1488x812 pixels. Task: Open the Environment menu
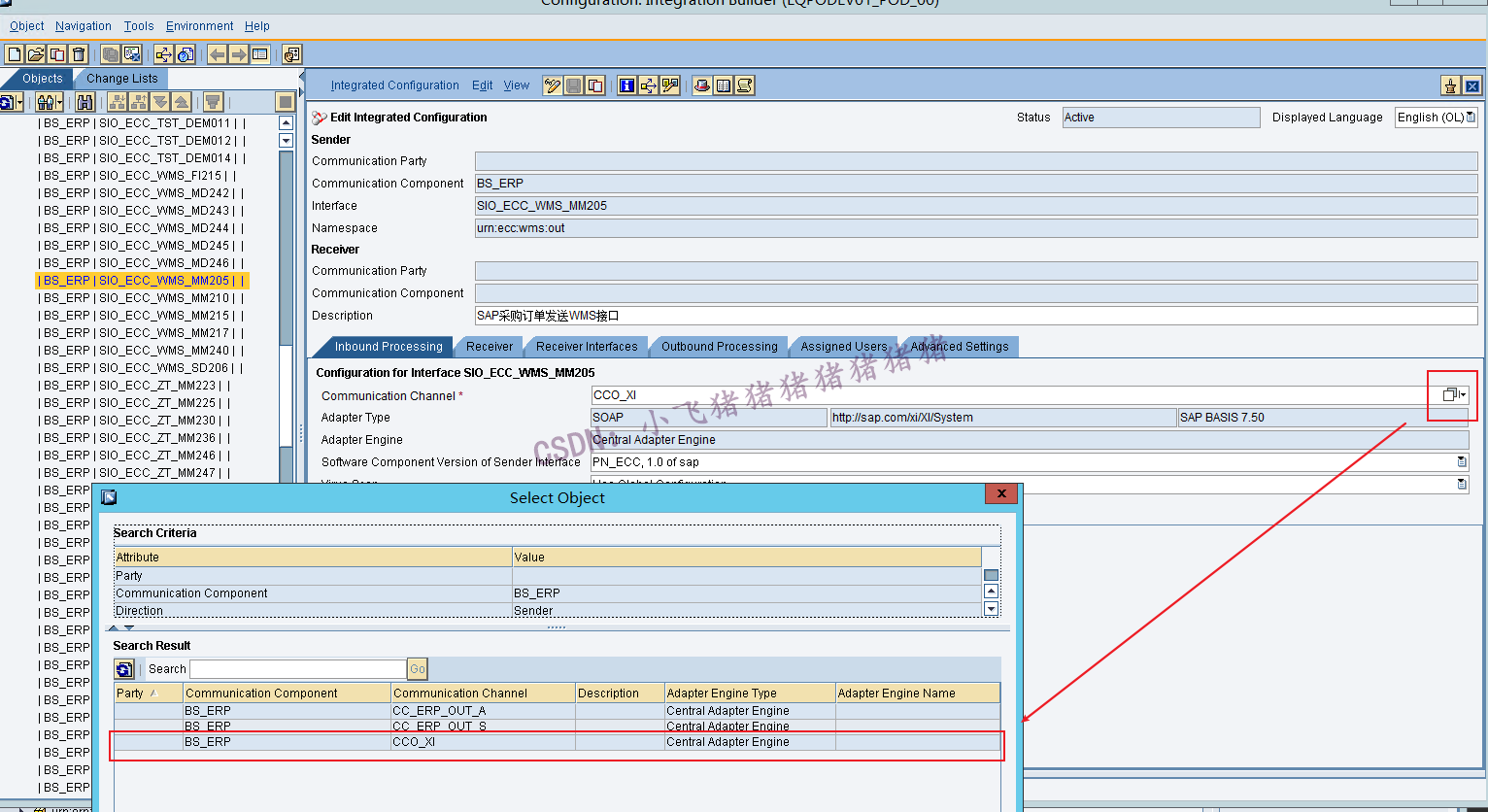coord(200,26)
